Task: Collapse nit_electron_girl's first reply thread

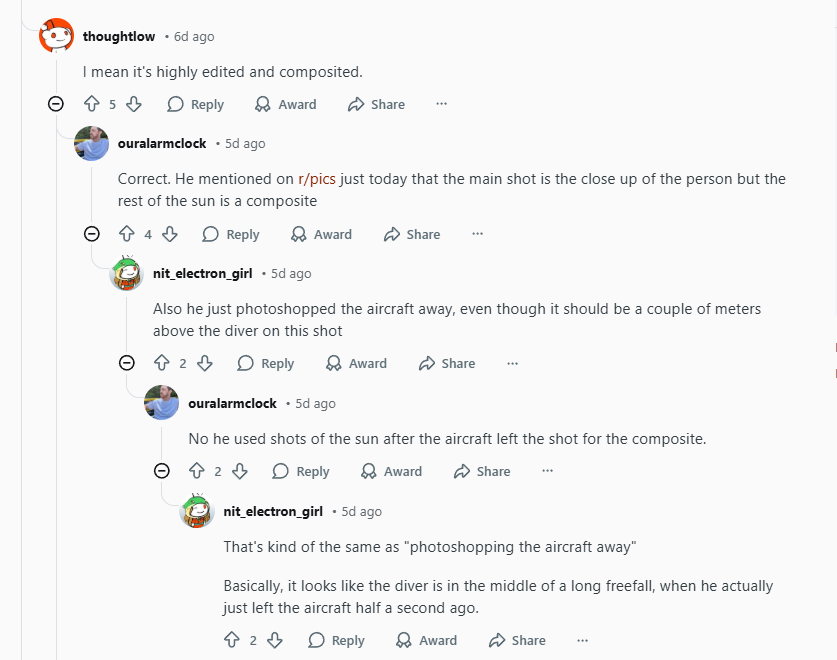Action: point(127,364)
